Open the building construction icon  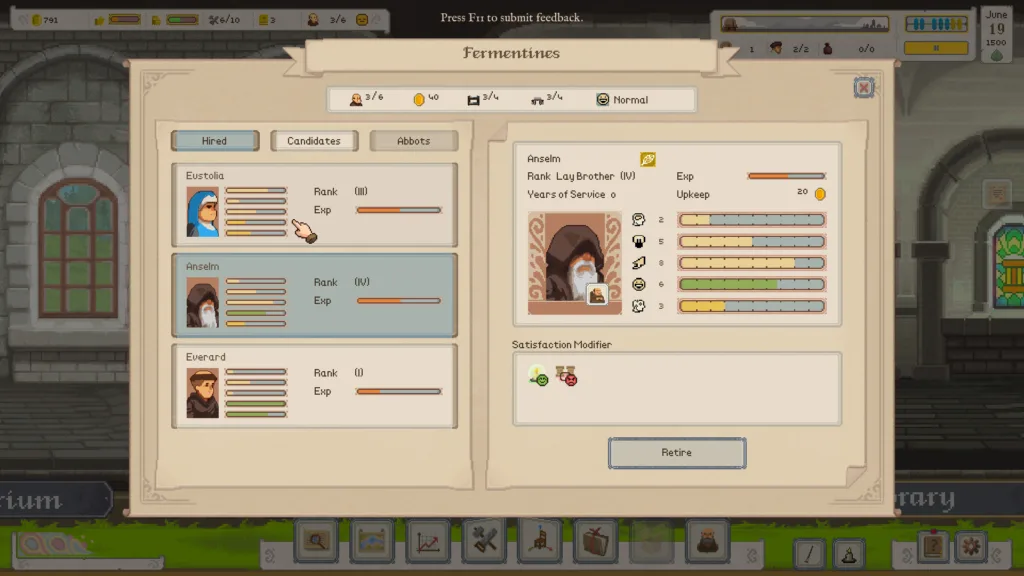click(540, 545)
